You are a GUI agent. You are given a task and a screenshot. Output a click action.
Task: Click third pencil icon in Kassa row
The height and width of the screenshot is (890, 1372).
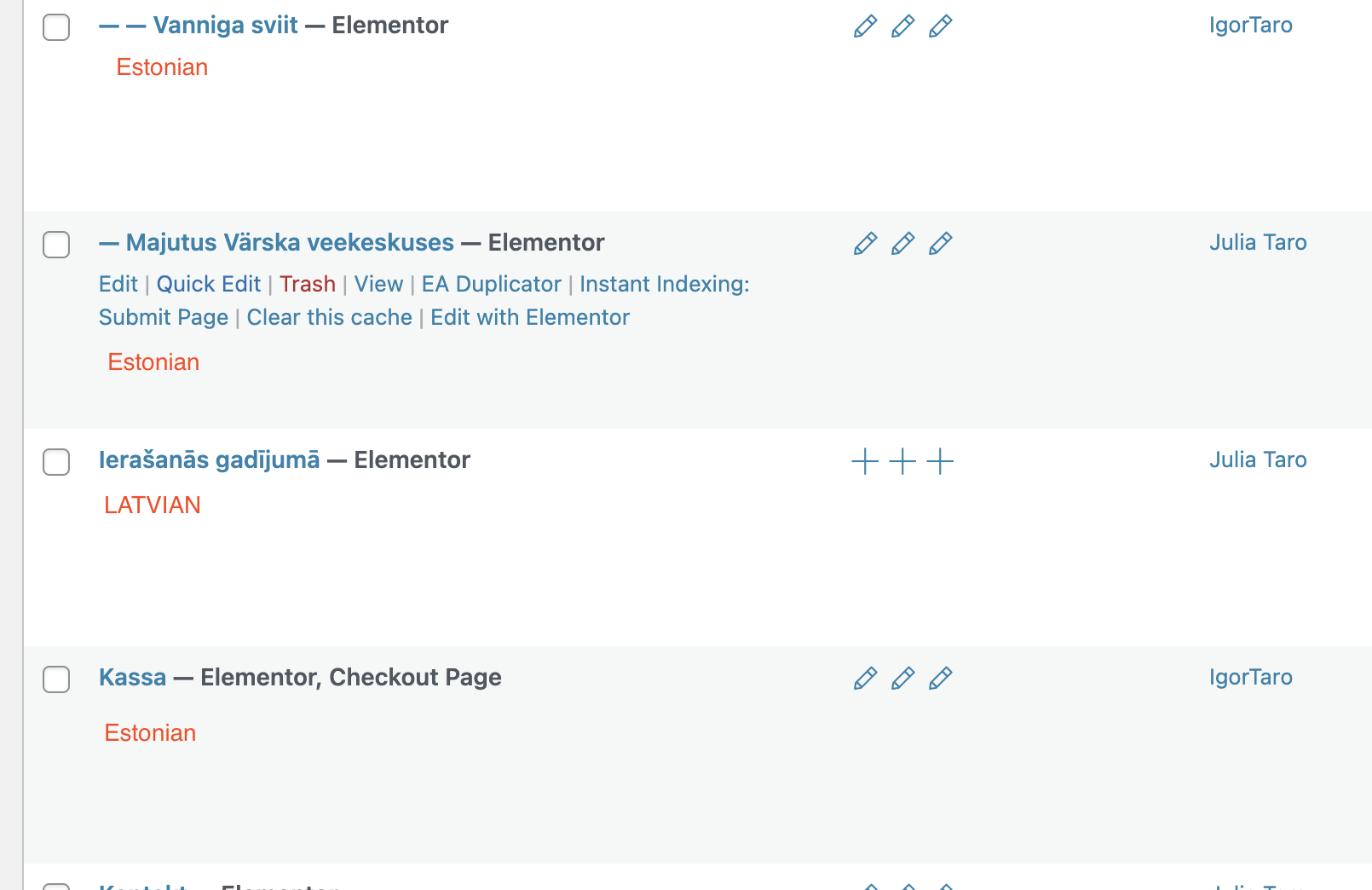940,679
